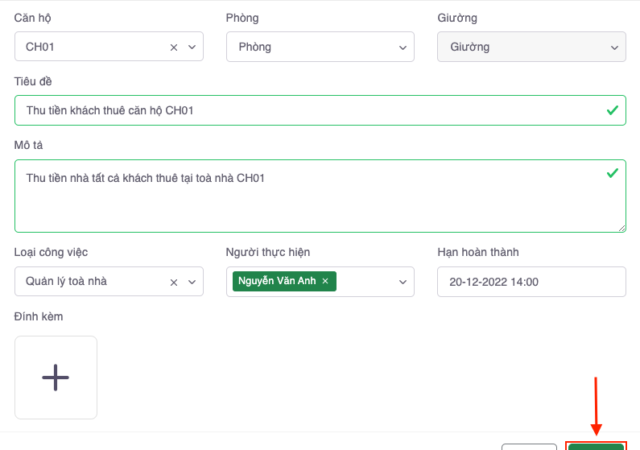Click the CH01 value in Căn hộ
Image resolution: width=640 pixels, height=450 pixels.
pyautogui.click(x=42, y=47)
